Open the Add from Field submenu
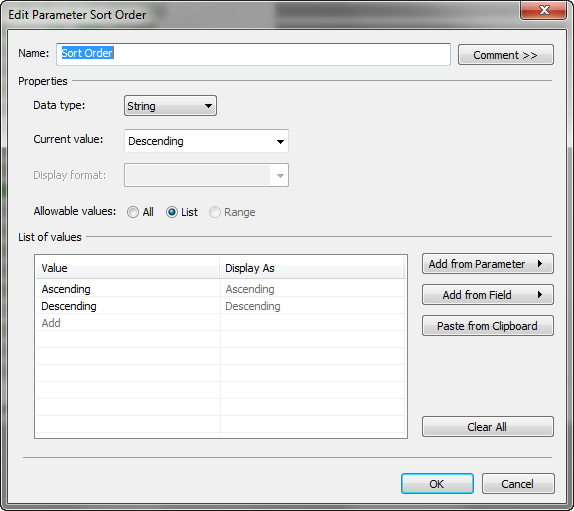 (488, 295)
